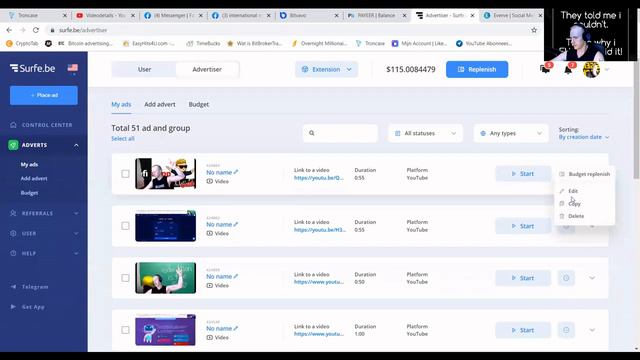Expand the Referrals sidebar section
Image resolution: width=640 pixels, height=360 pixels.
click(x=76, y=213)
